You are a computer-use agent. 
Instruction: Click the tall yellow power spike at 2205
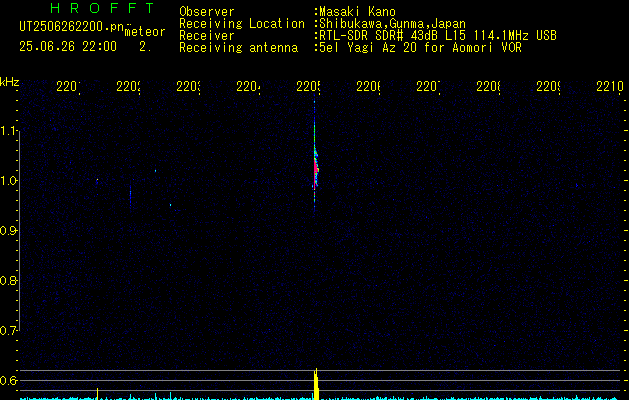316,384
